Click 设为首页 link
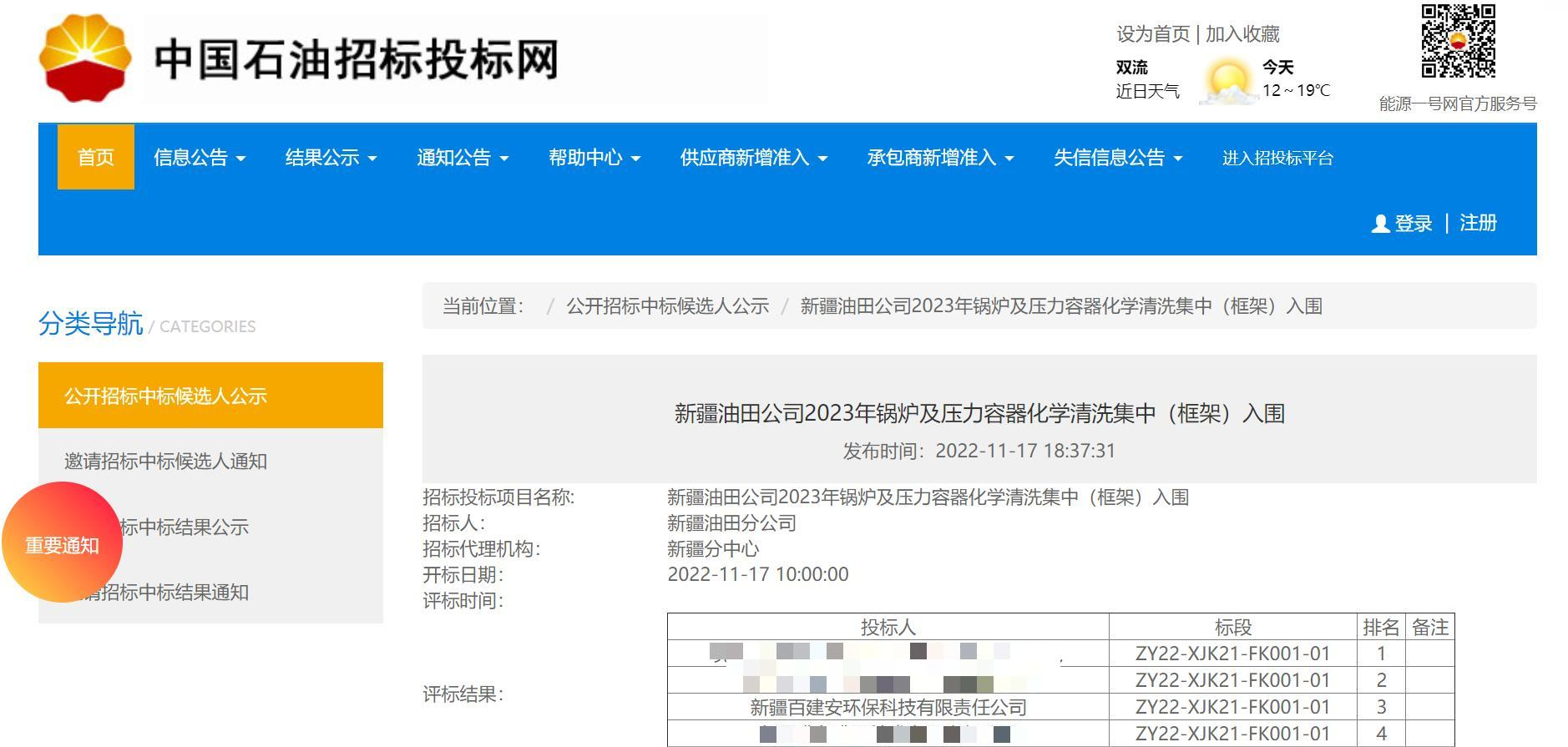The height and width of the screenshot is (747, 1568). tap(1153, 34)
